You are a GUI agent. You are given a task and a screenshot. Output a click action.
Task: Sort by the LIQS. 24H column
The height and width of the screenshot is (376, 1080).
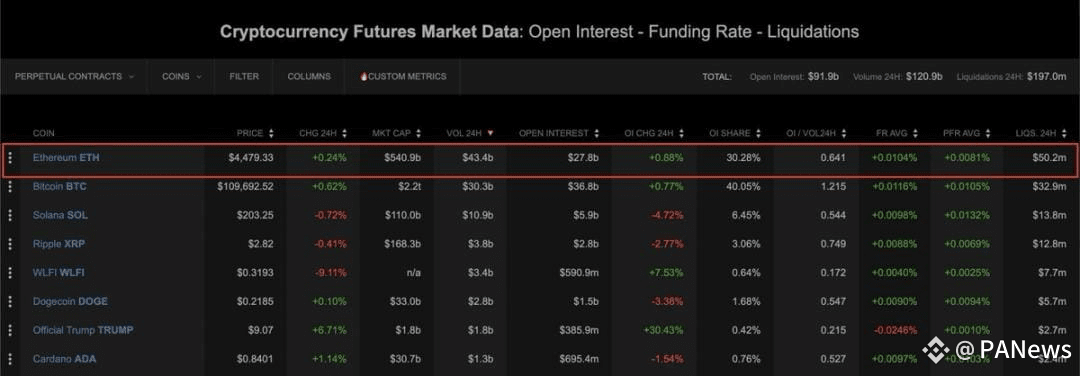1041,133
